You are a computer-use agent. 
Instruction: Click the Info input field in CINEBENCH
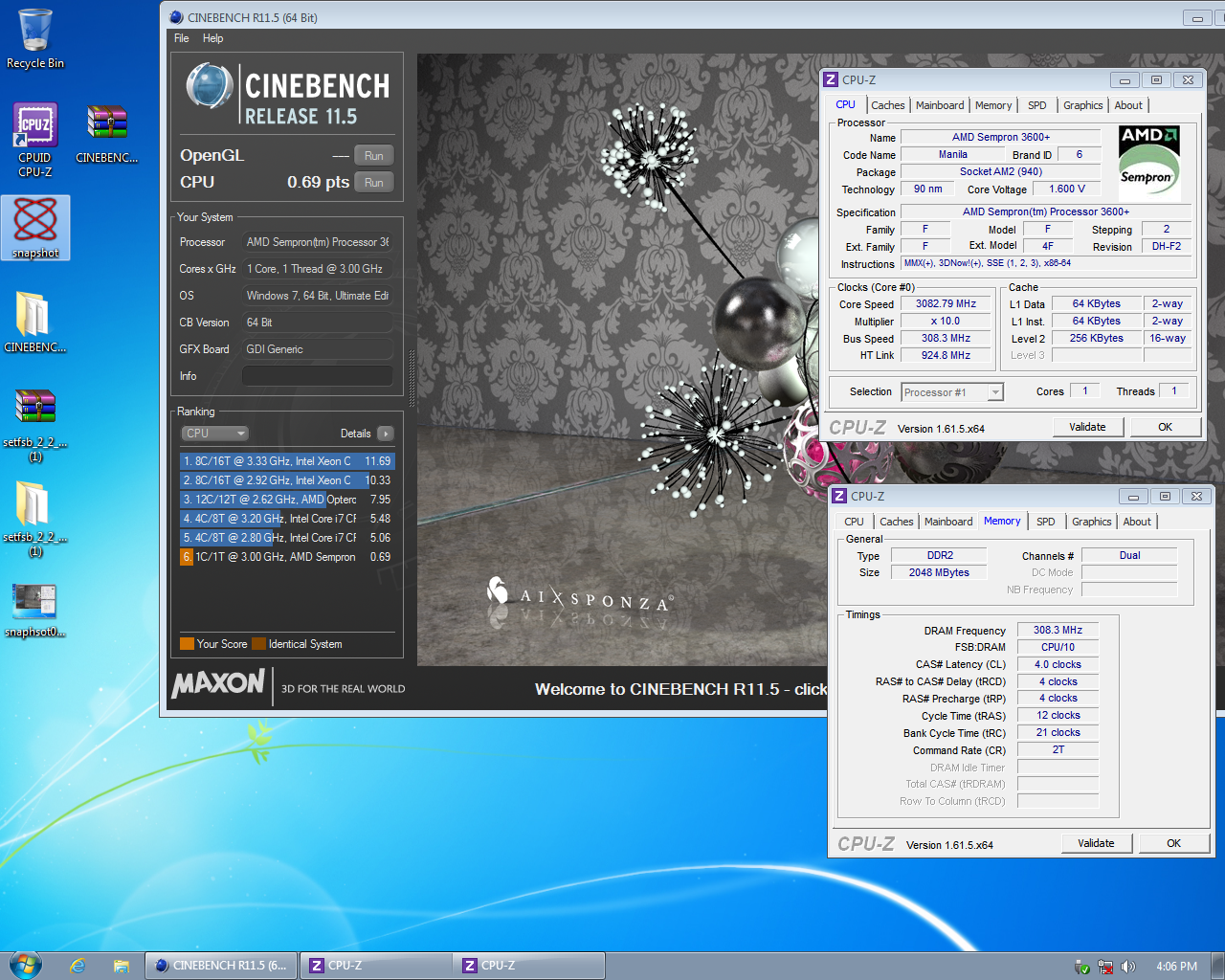318,376
